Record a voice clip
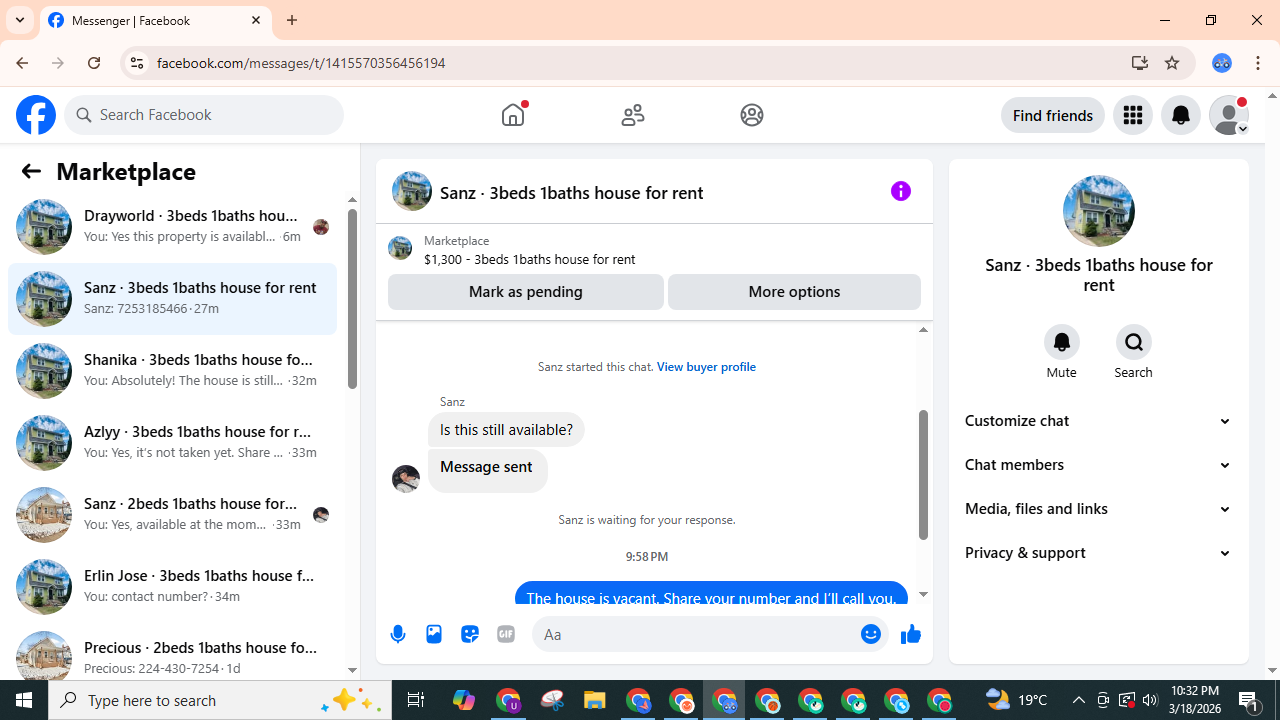Viewport: 1280px width, 720px height. coord(398,634)
